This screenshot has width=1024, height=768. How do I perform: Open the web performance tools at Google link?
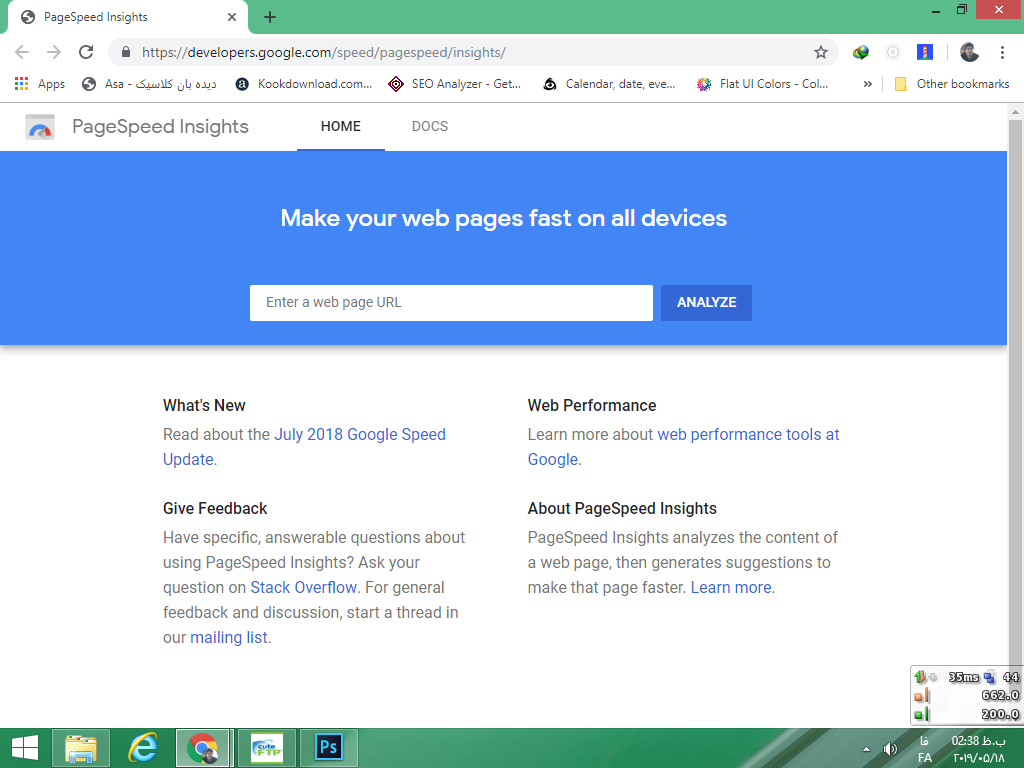point(683,447)
